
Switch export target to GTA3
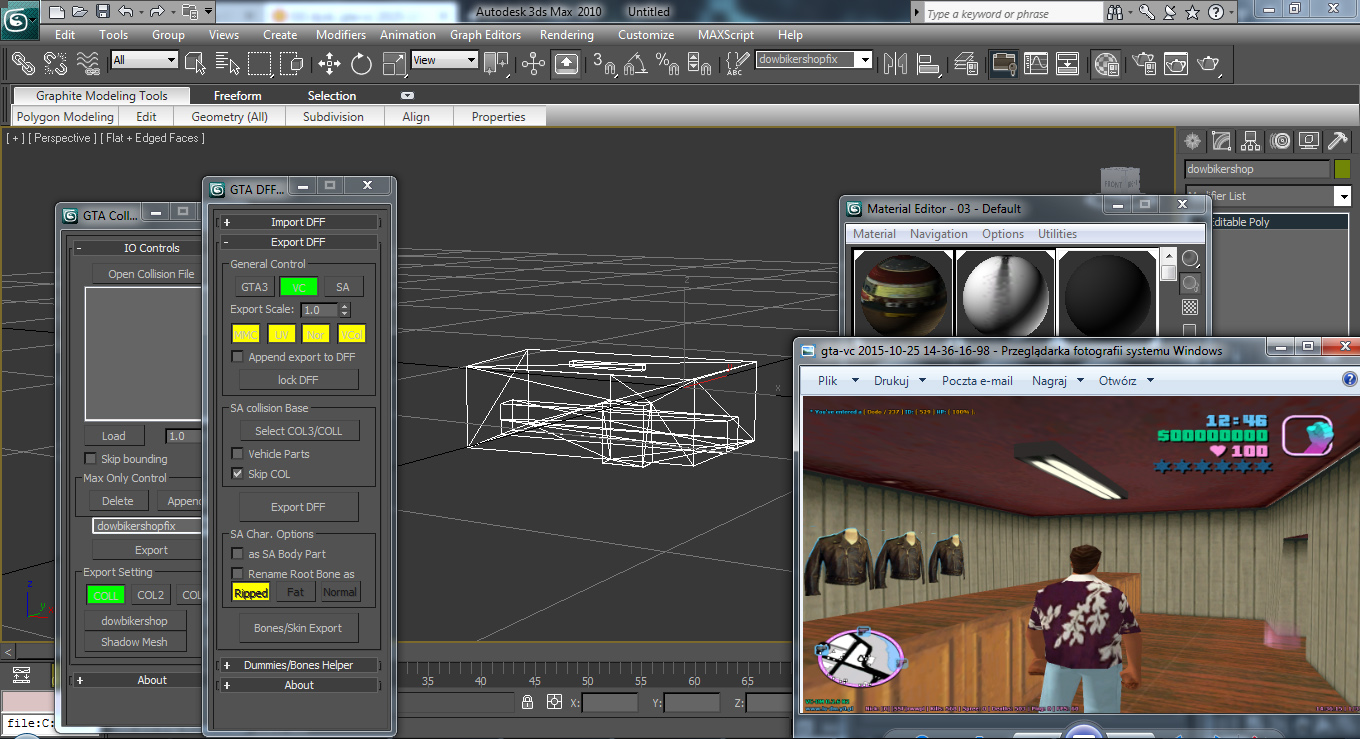point(255,287)
